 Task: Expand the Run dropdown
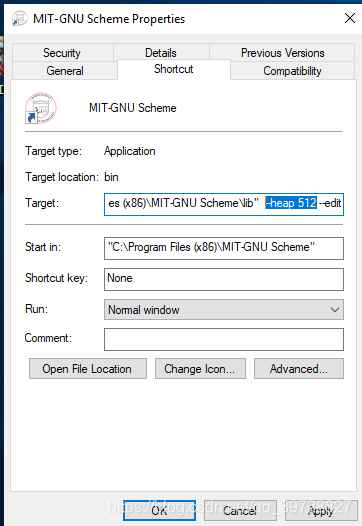[224, 309]
